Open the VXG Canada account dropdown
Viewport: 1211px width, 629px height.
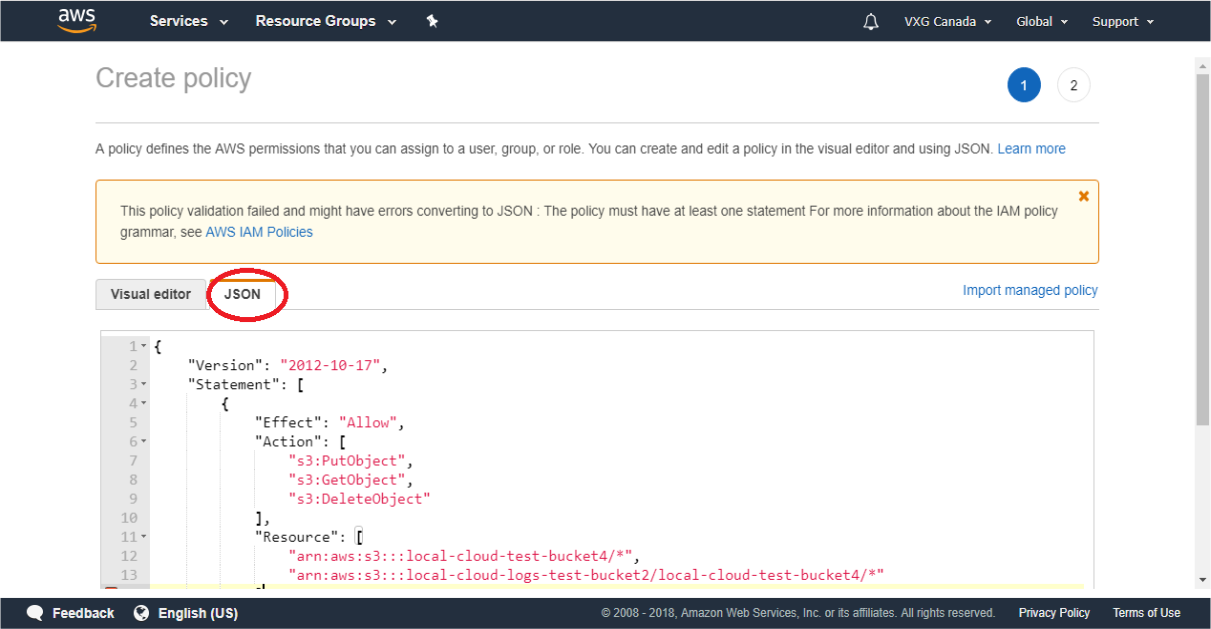pyautogui.click(x=947, y=22)
